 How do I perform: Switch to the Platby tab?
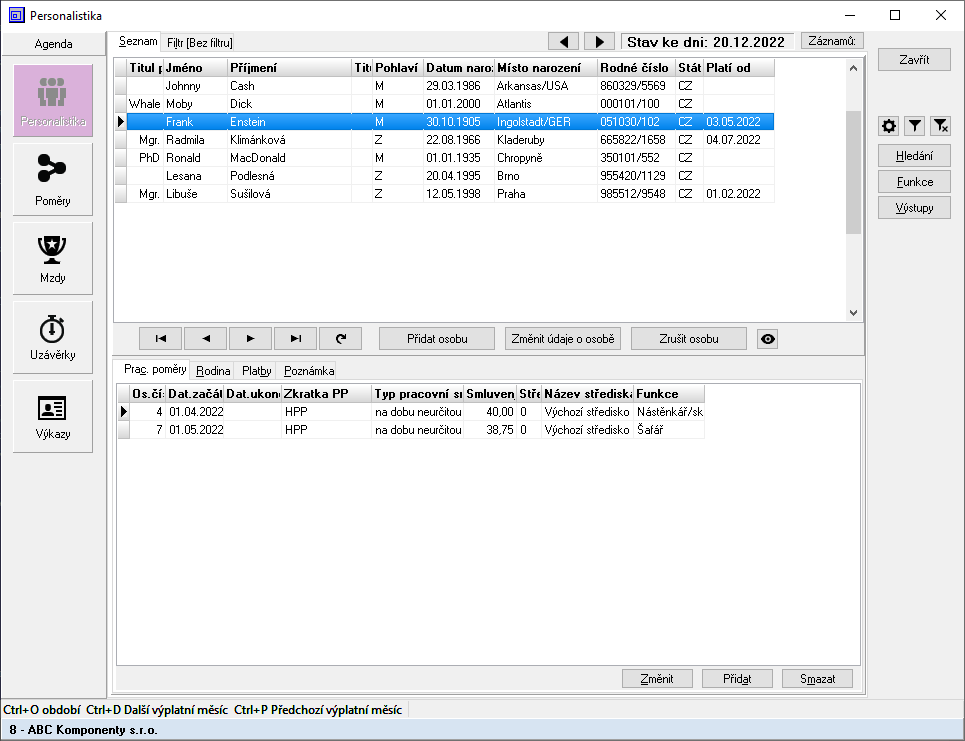(x=256, y=371)
